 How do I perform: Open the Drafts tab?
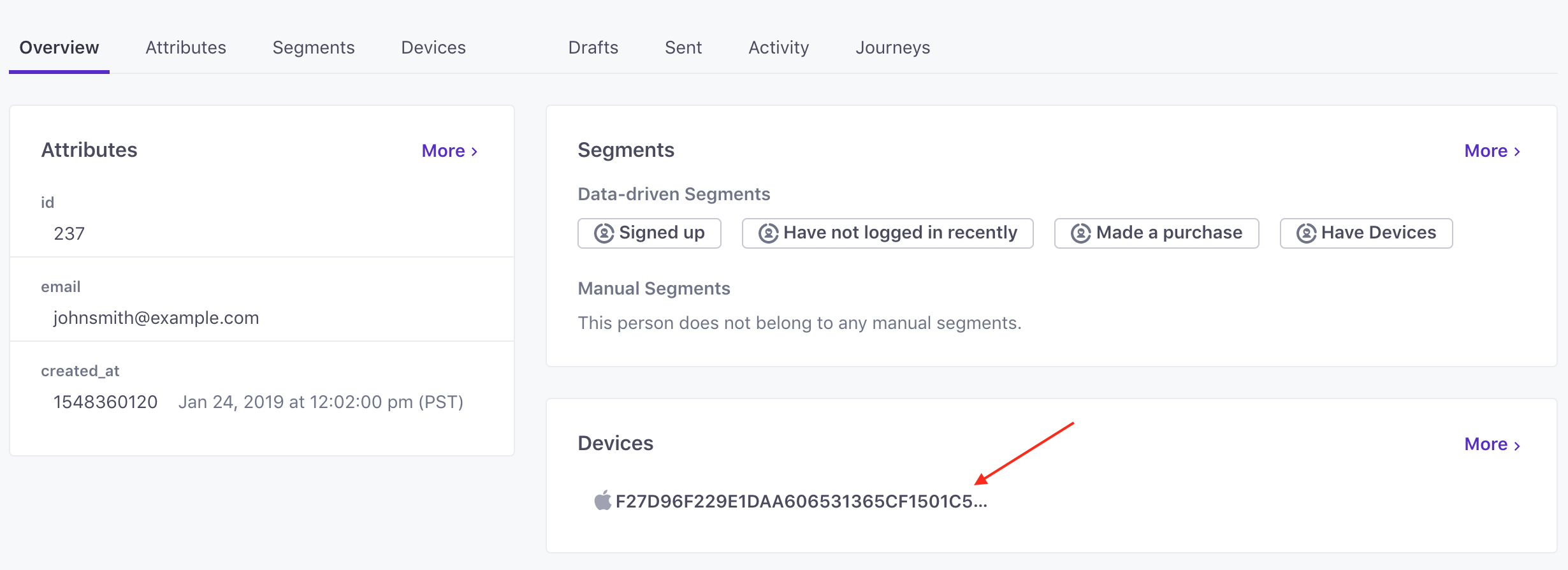coord(593,48)
